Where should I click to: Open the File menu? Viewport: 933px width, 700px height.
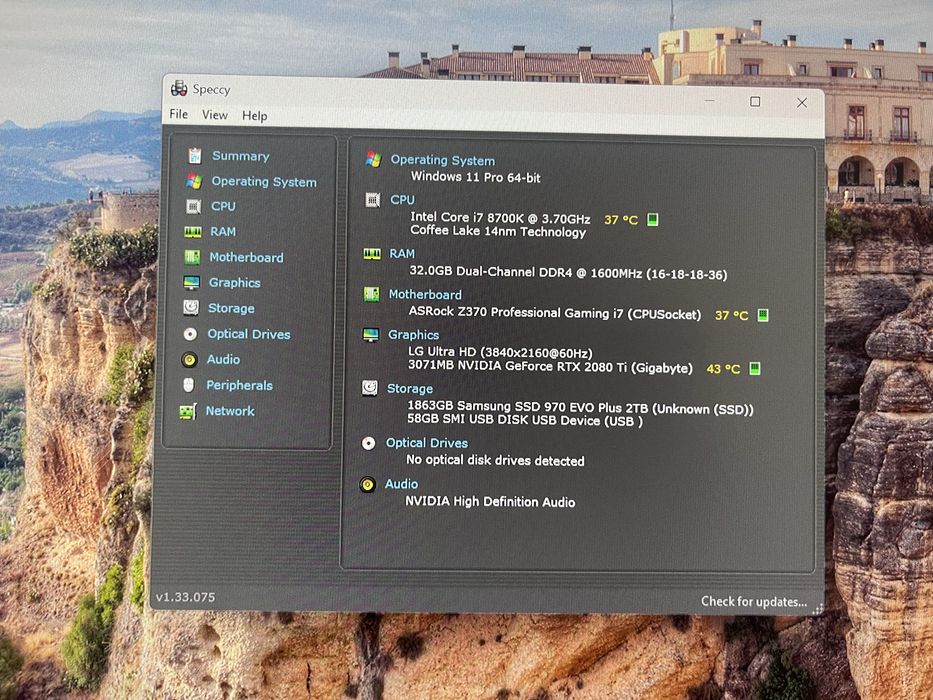pyautogui.click(x=179, y=114)
